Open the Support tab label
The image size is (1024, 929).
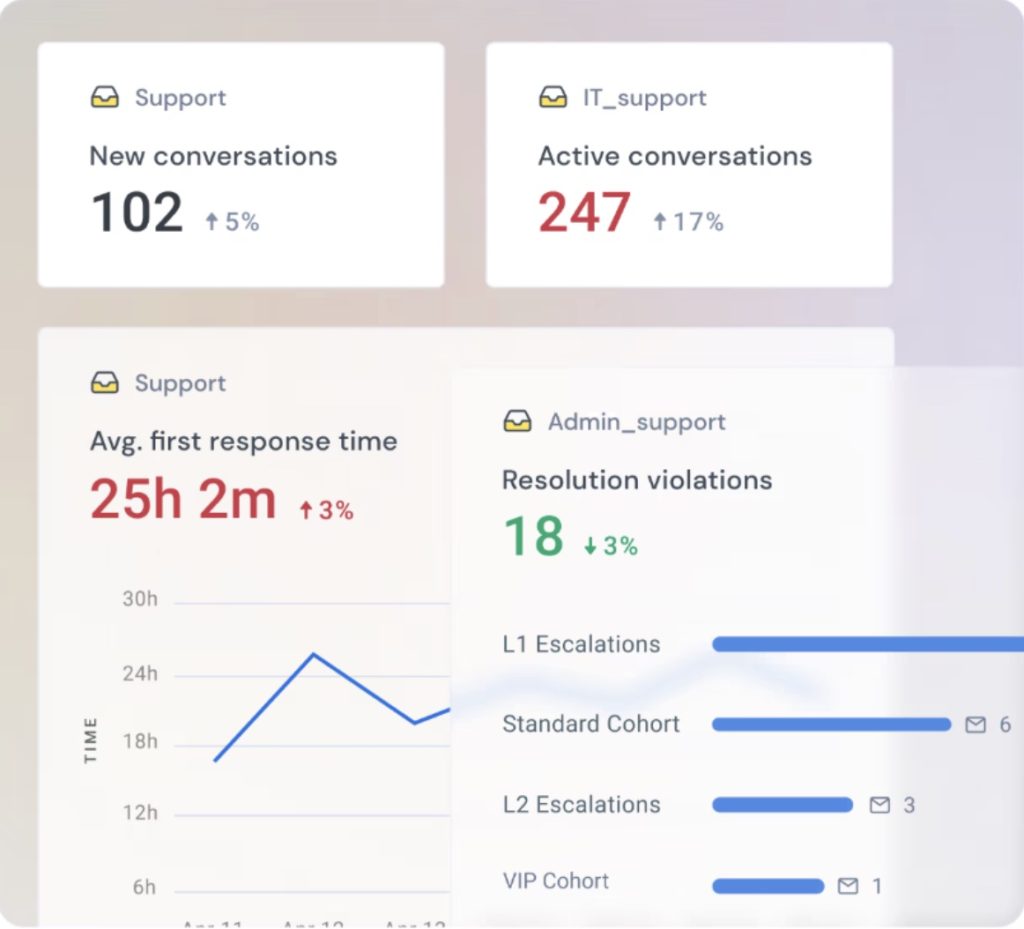coord(180,97)
